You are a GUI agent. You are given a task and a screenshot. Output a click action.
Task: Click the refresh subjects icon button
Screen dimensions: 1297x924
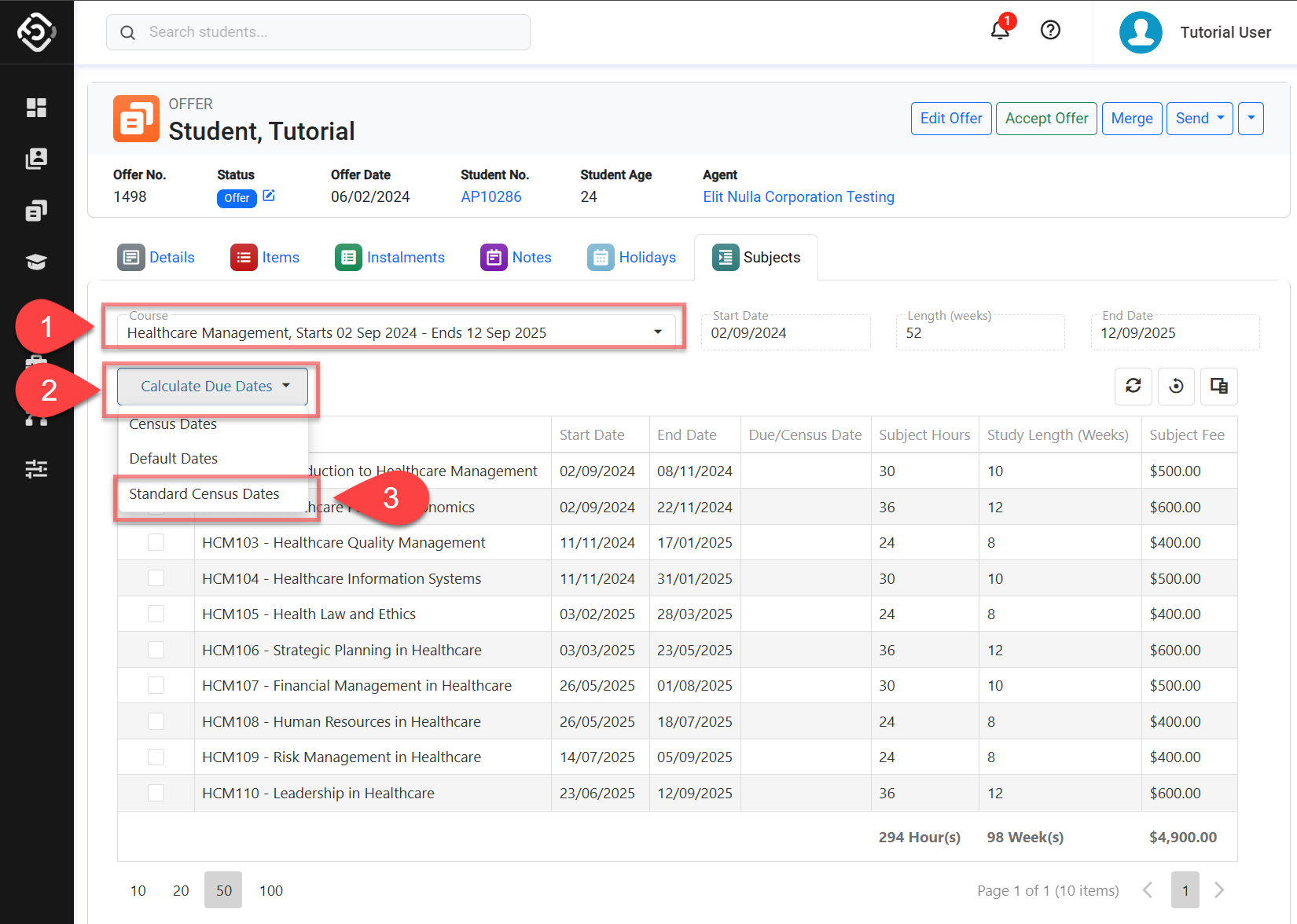coord(1133,386)
